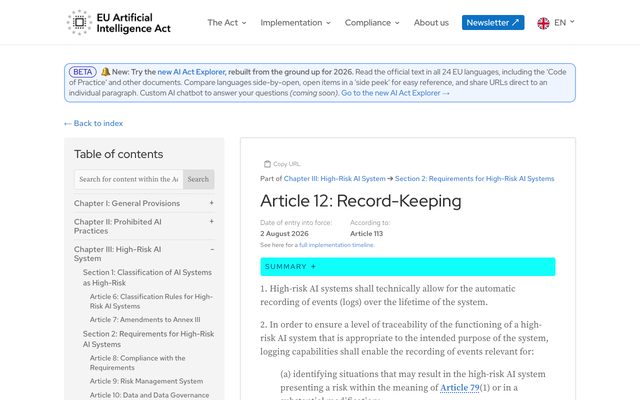
Task: Focus the table of contents search field
Action: [129, 179]
